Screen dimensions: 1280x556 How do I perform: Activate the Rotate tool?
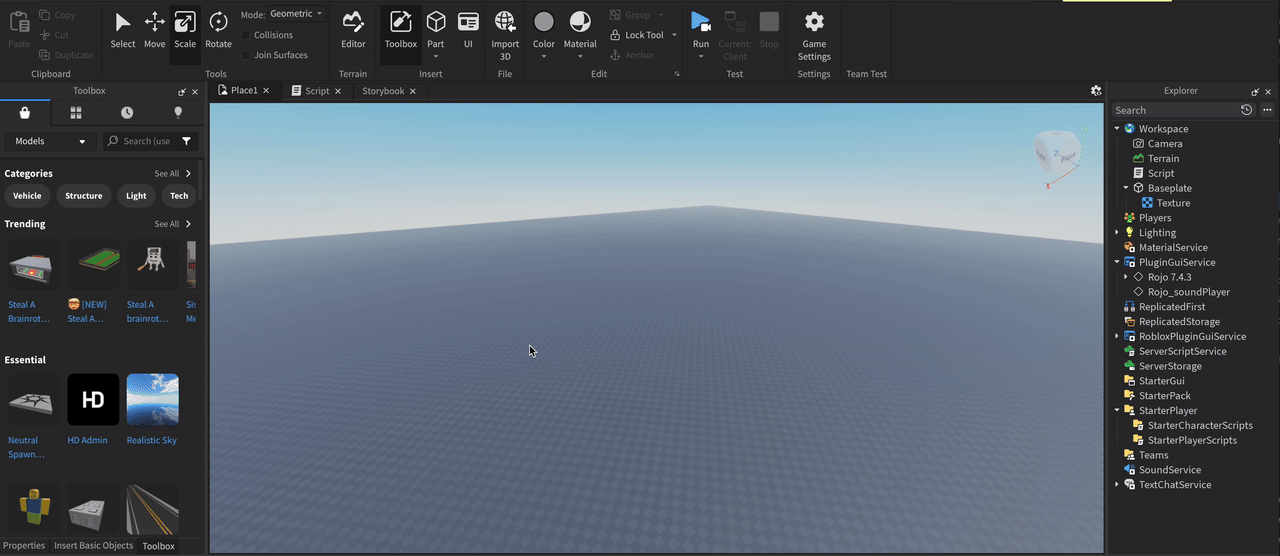[218, 30]
